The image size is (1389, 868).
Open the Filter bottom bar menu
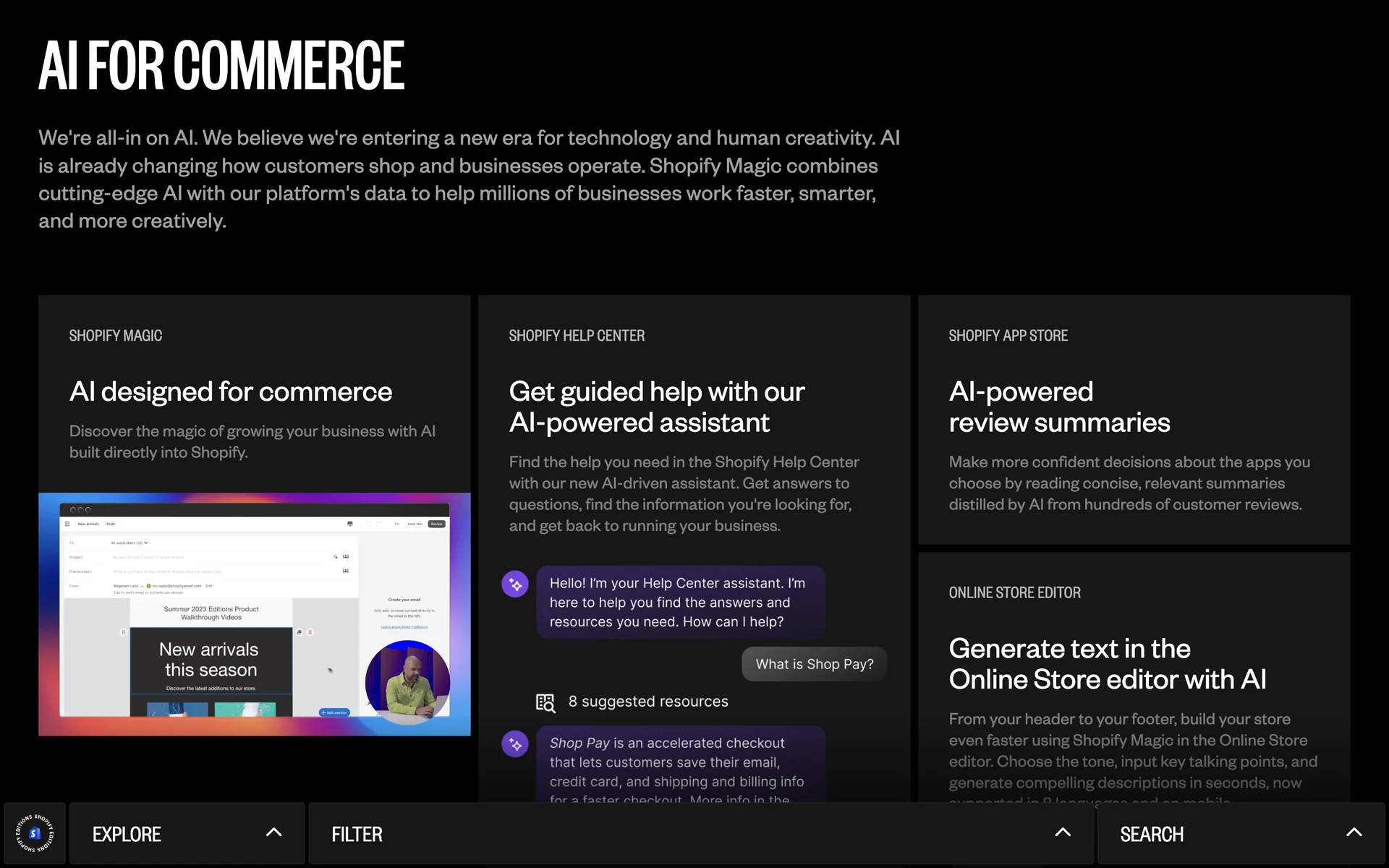tap(357, 834)
